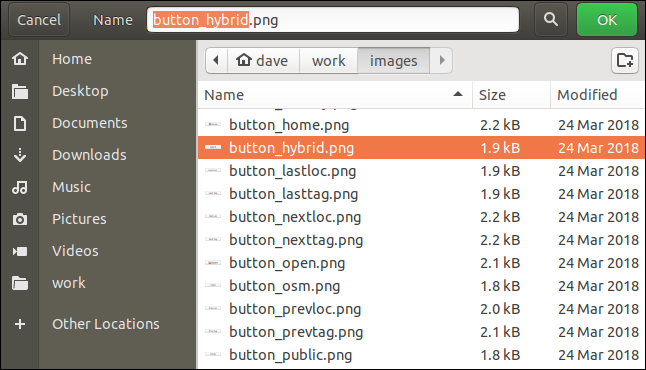Navigate the path bar backward with the left arrow
Viewport: 646px width, 370px height.
216,61
